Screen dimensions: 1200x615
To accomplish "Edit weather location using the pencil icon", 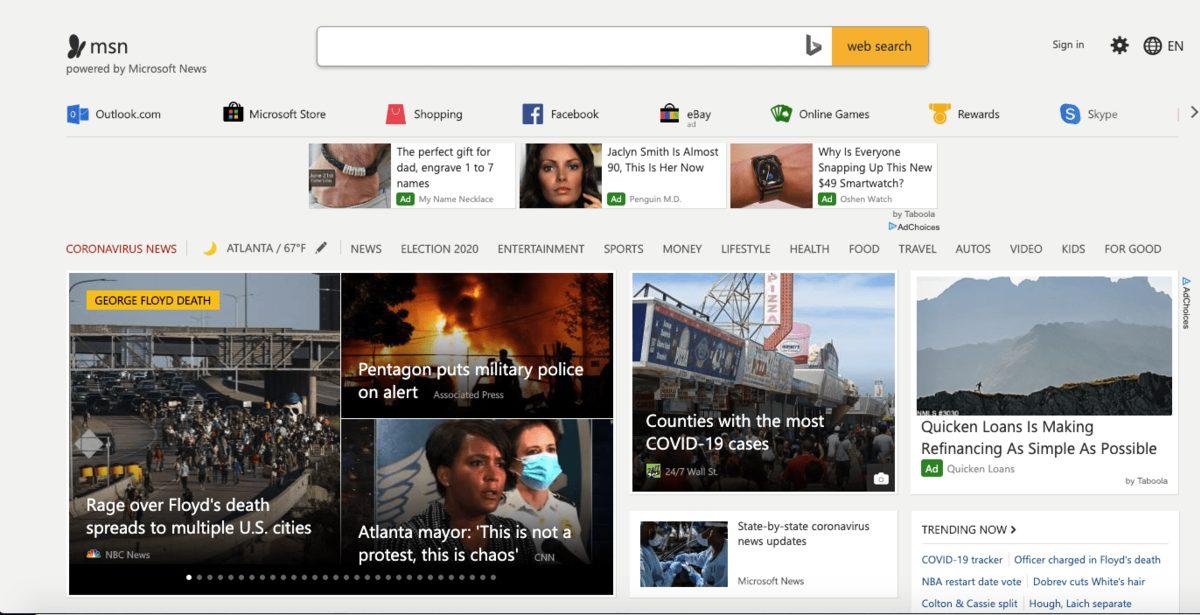I will click(x=320, y=246).
